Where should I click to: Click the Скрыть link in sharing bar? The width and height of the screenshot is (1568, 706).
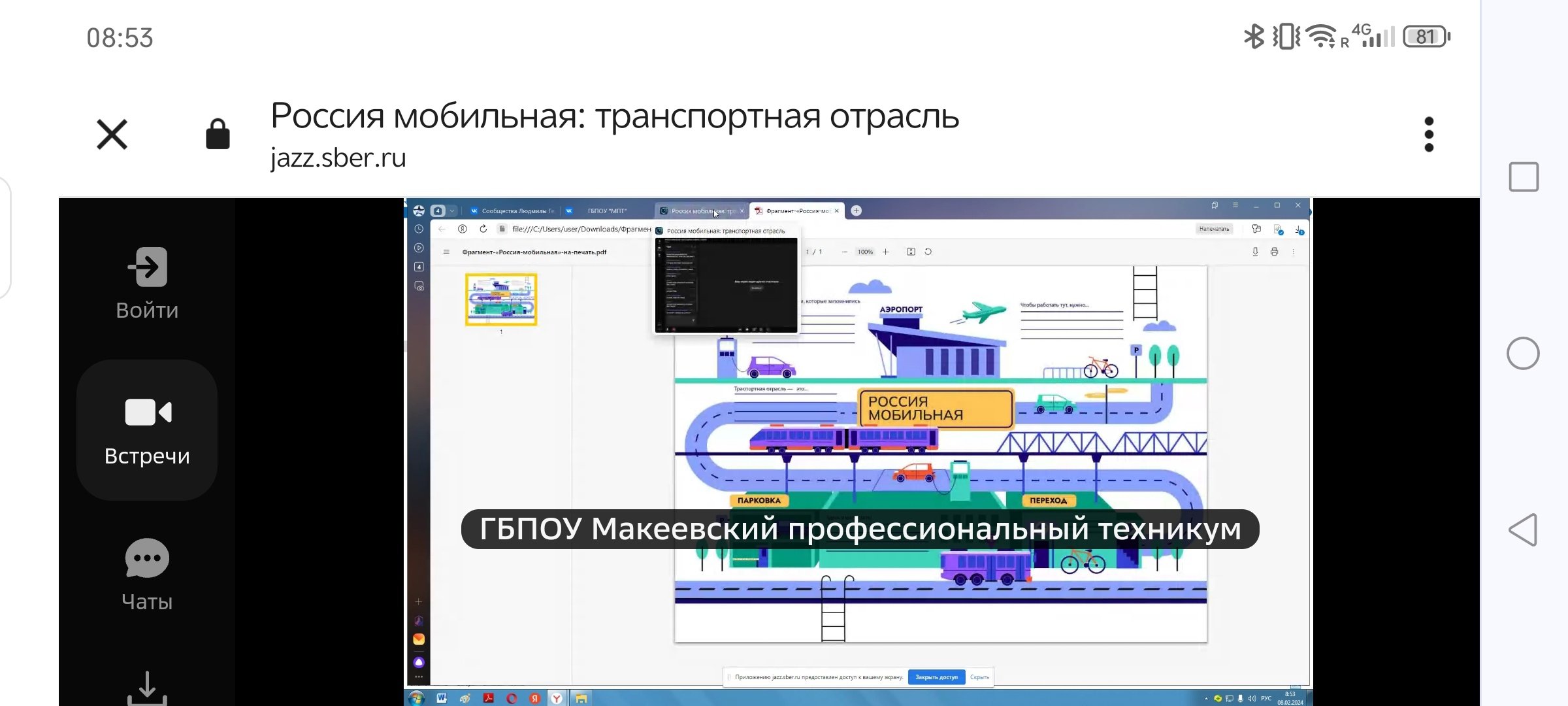point(979,677)
